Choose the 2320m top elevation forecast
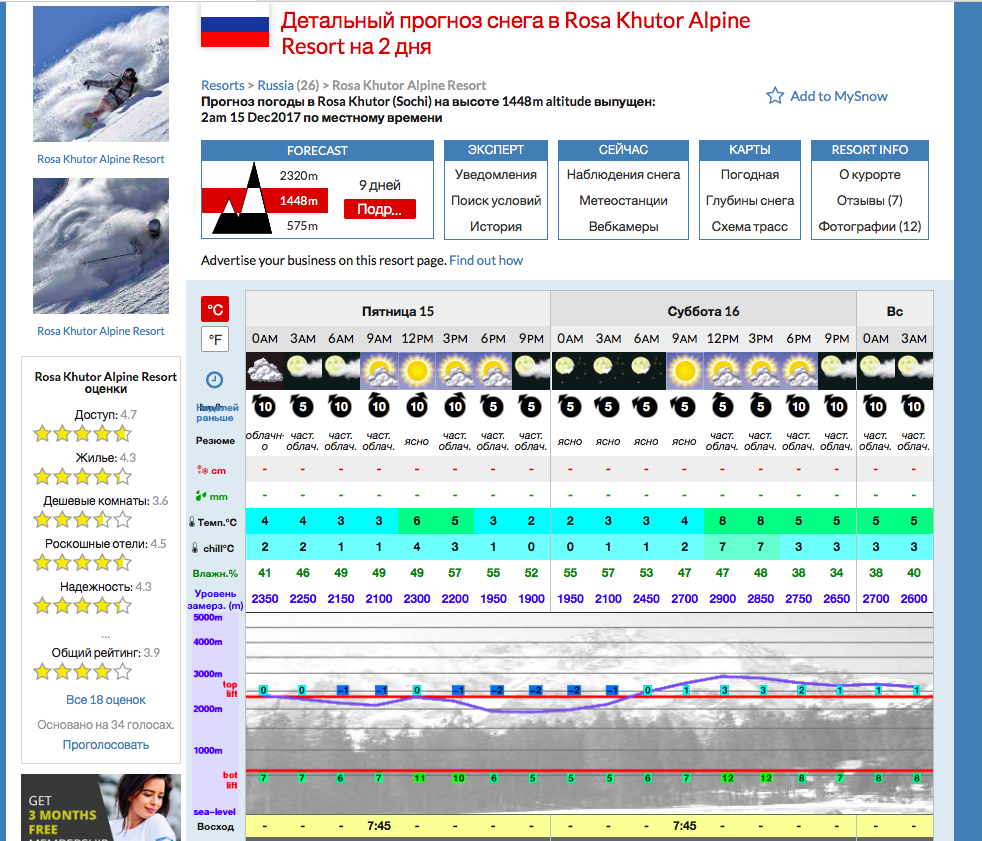The width and height of the screenshot is (982, 841). (x=298, y=176)
